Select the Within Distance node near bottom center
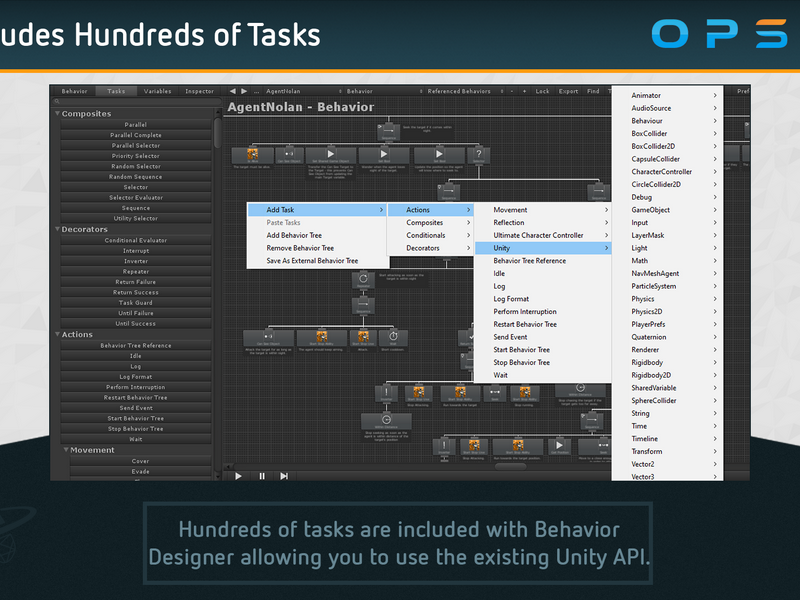 (x=386, y=421)
